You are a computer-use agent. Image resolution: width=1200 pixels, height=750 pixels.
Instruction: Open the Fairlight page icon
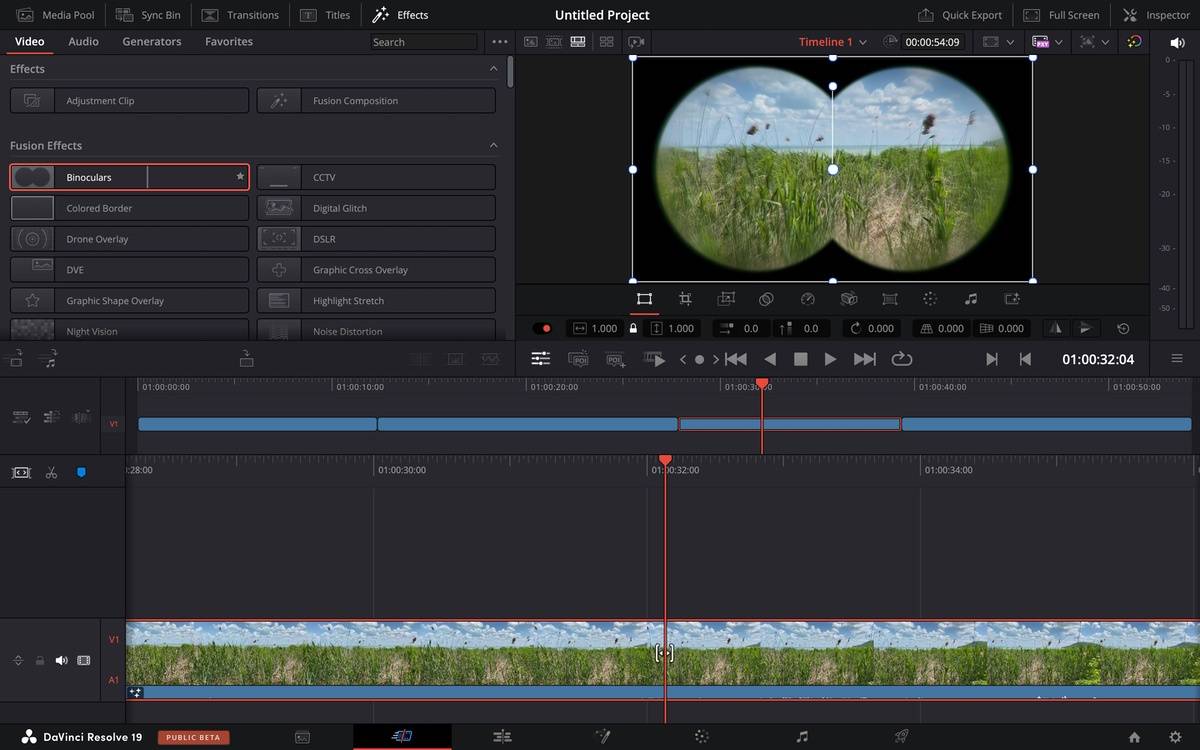pyautogui.click(x=802, y=737)
